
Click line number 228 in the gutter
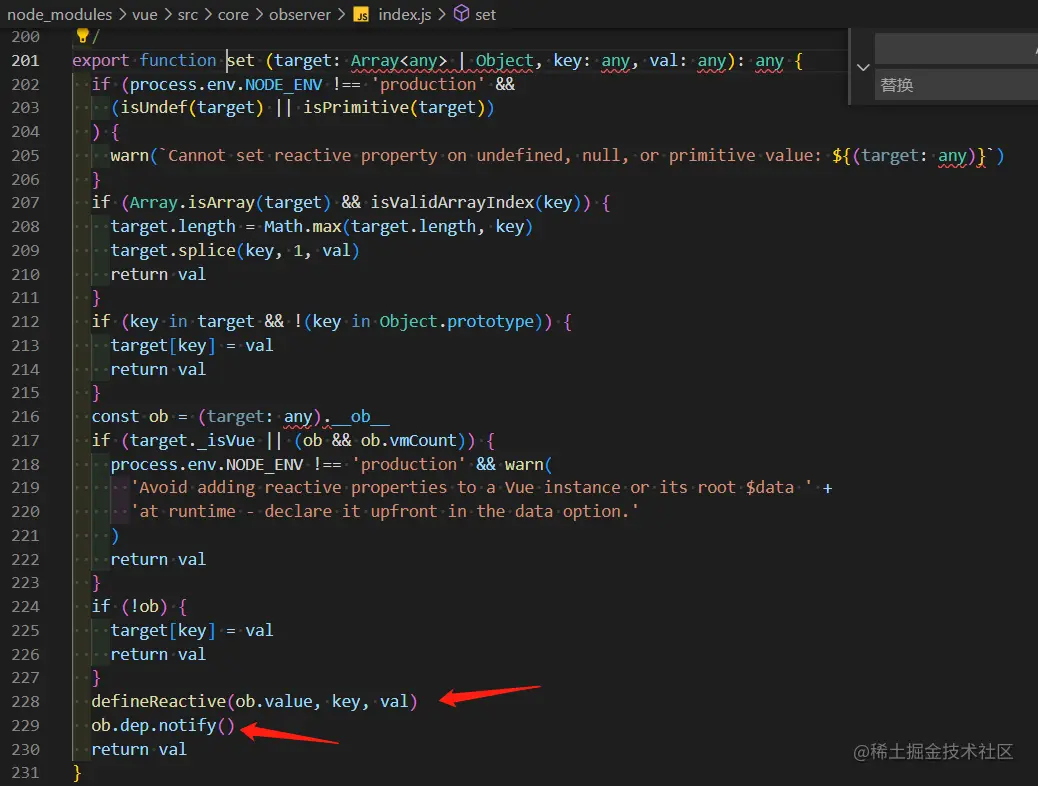coord(25,701)
